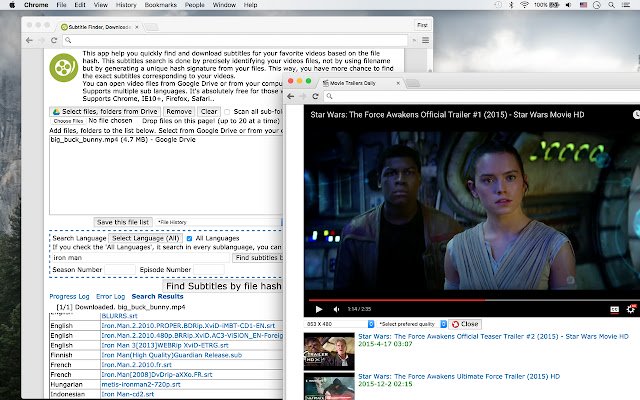
Task: Click the volume icon in menu bar
Action: tap(569, 5)
